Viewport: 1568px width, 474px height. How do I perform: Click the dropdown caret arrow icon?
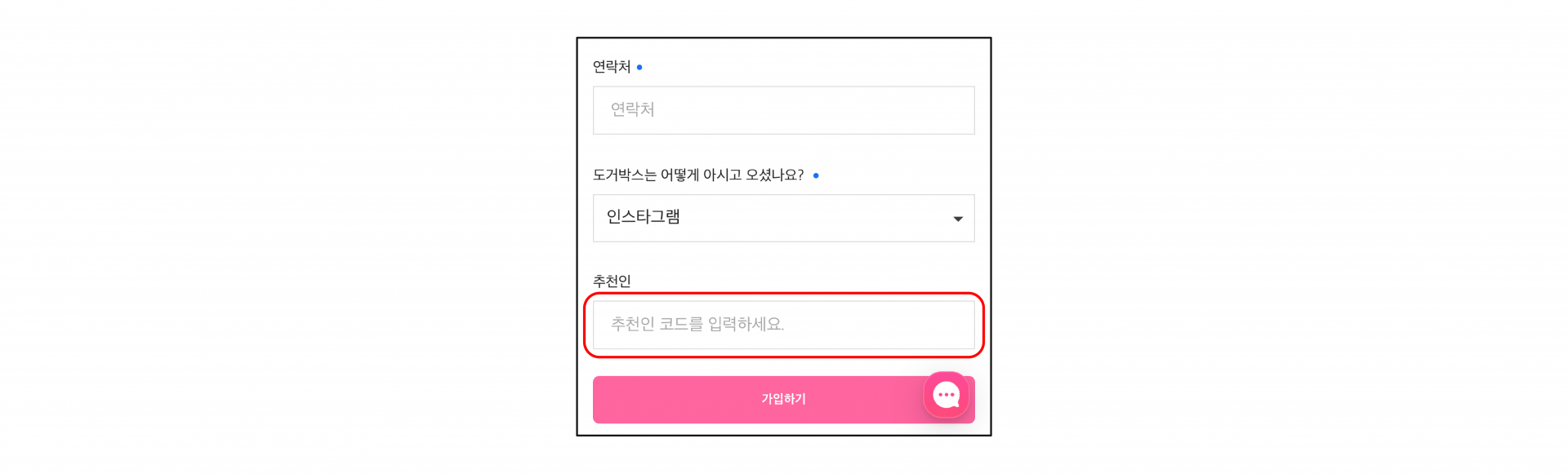(958, 219)
